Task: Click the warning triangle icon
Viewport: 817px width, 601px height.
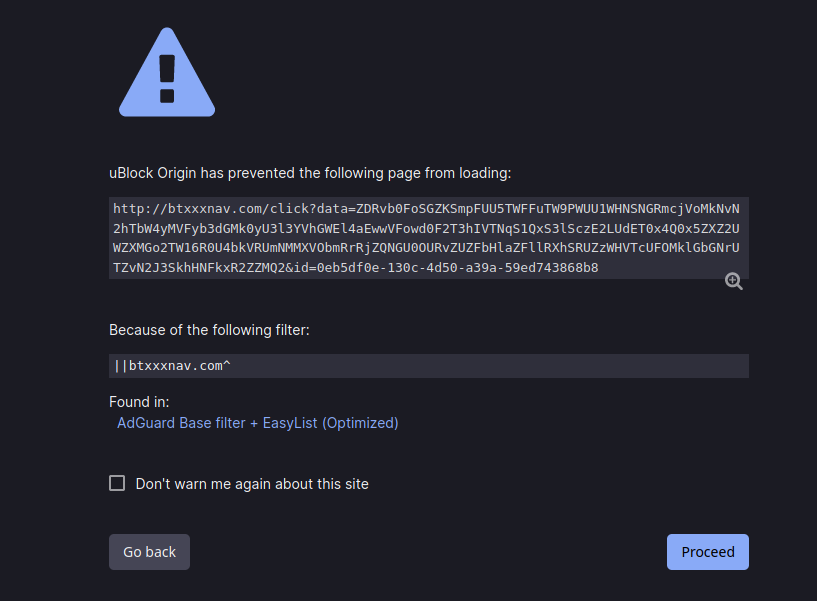Action: 167,72
